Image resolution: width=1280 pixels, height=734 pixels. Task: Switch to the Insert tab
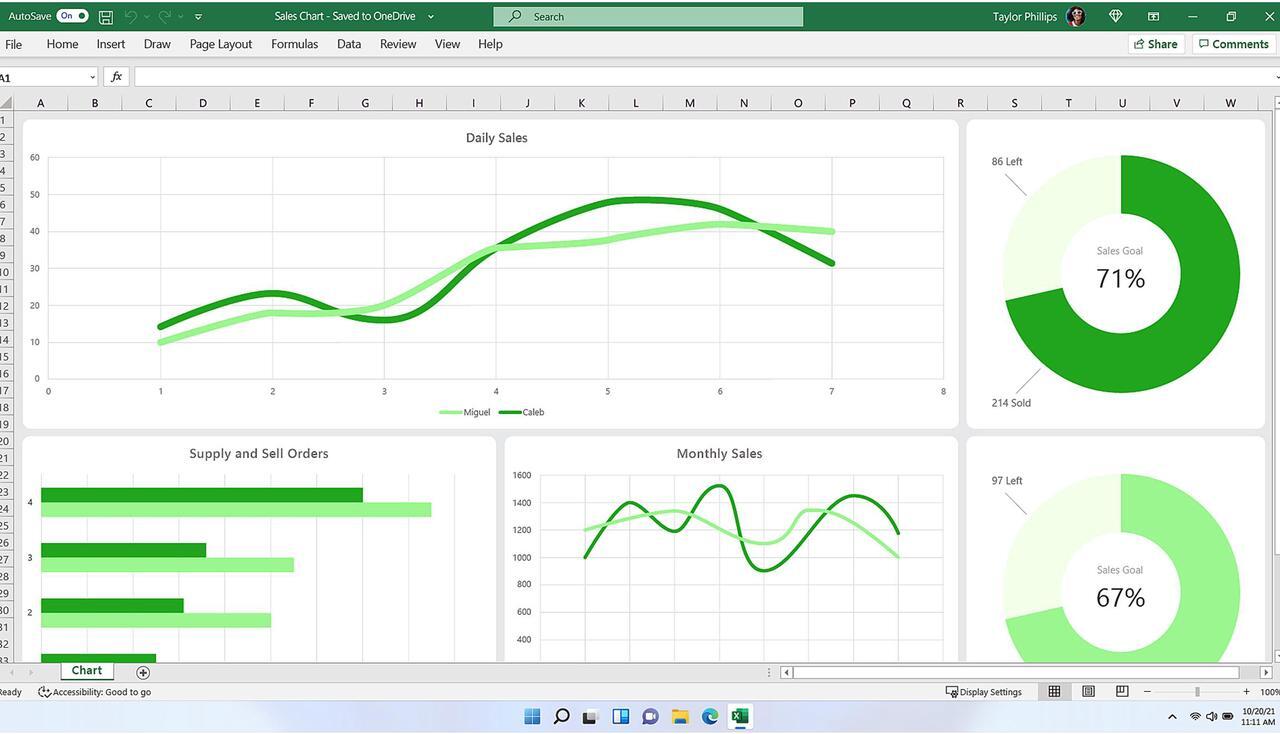[111, 44]
